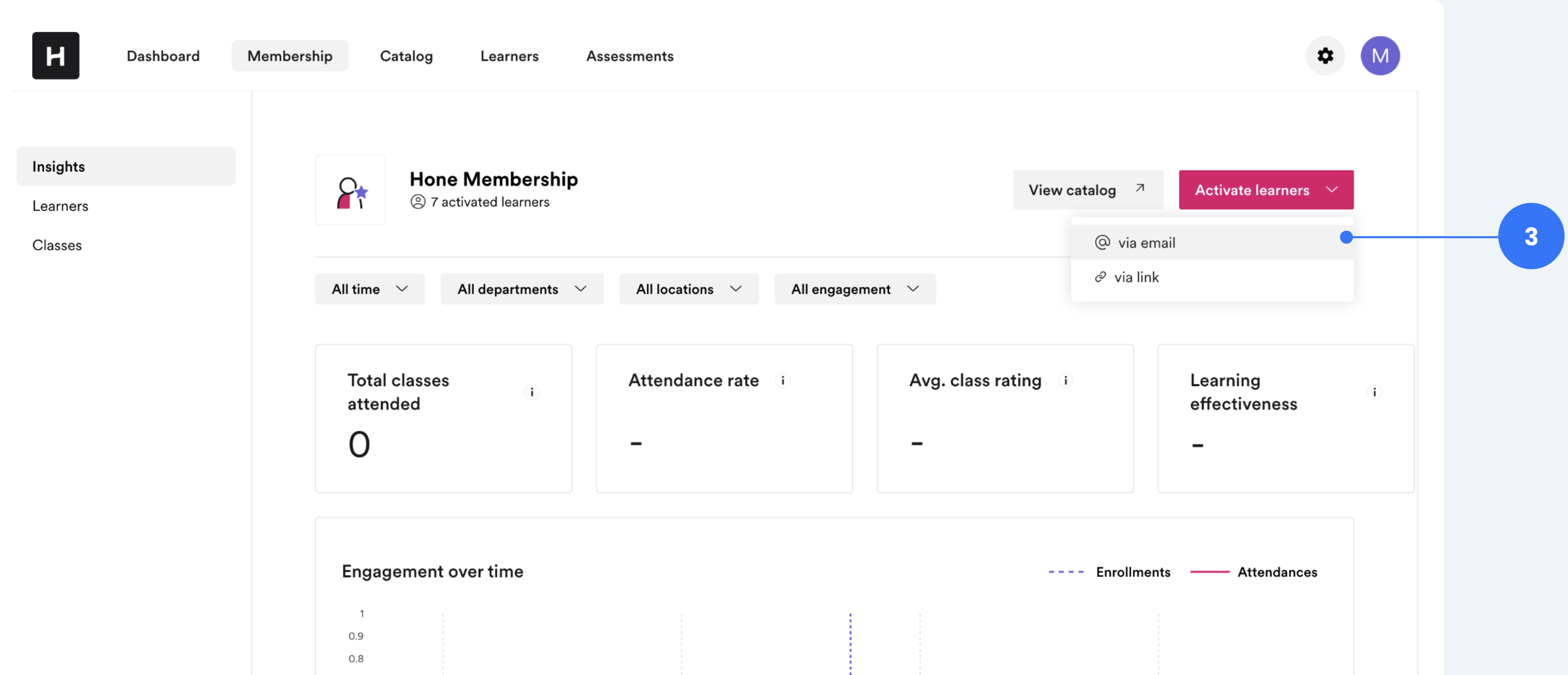Screen dimensions: 1568x675
Task: Click the @ icon beside via email
Action: point(1102,242)
